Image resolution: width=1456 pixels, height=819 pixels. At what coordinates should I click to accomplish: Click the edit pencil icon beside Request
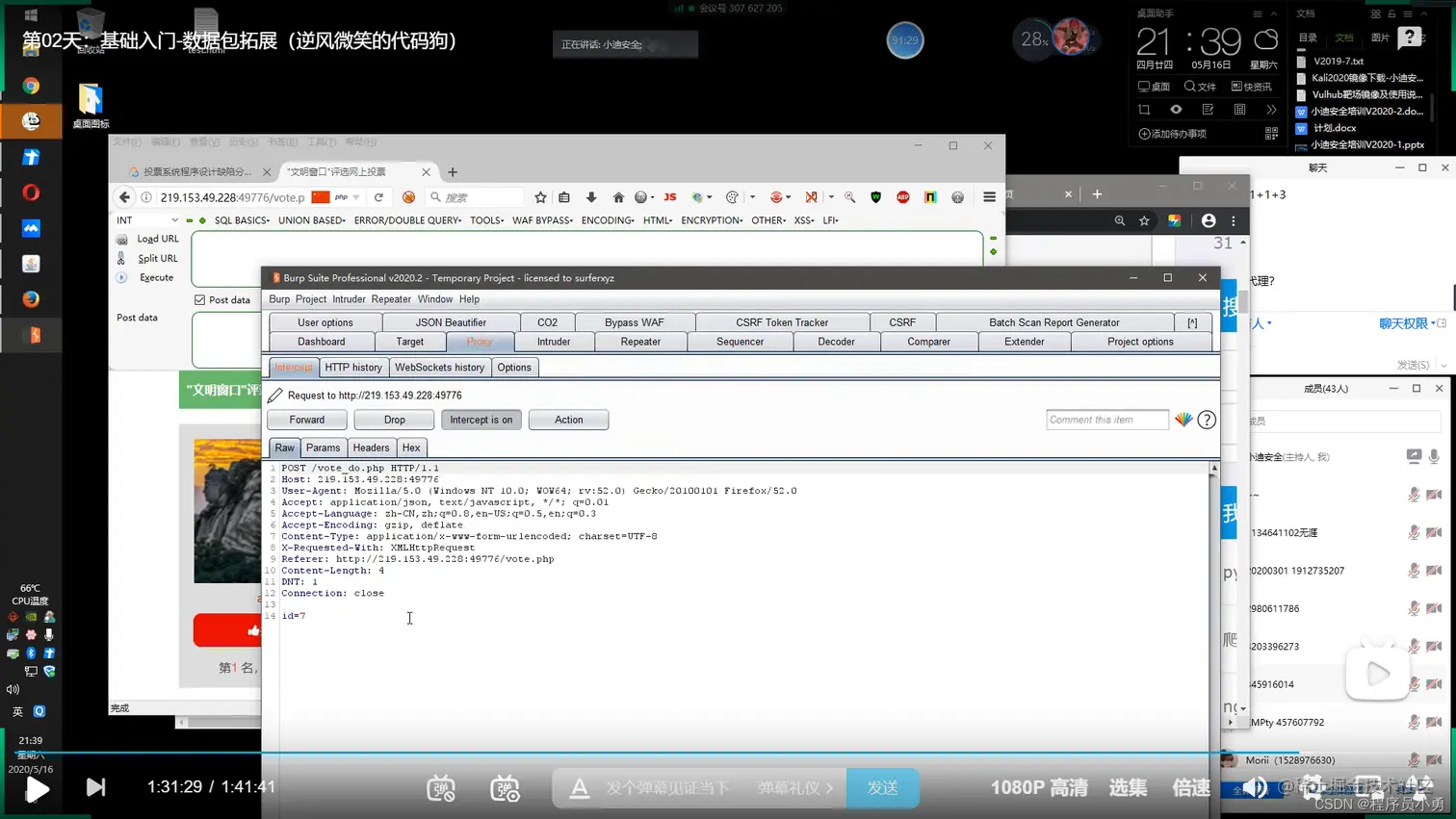[275, 395]
